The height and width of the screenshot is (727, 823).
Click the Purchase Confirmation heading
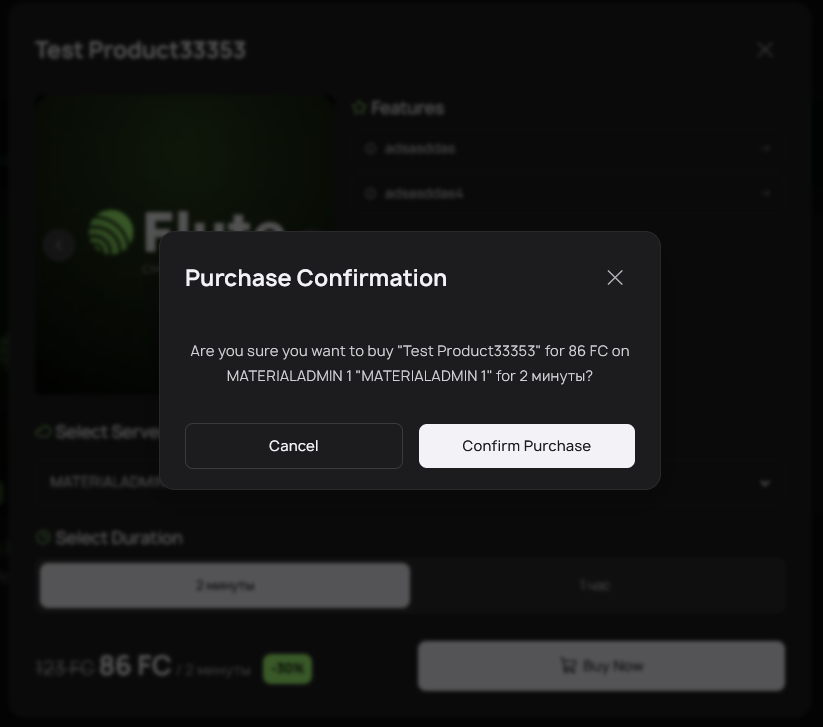pyautogui.click(x=316, y=278)
